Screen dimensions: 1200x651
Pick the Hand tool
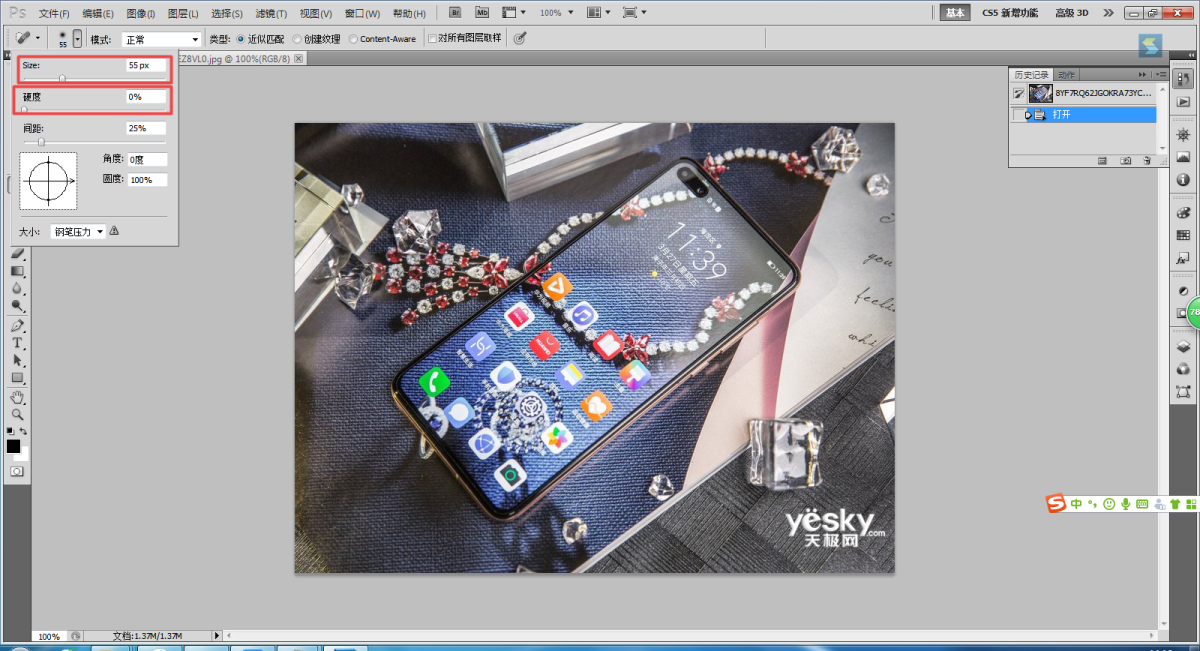[x=17, y=397]
